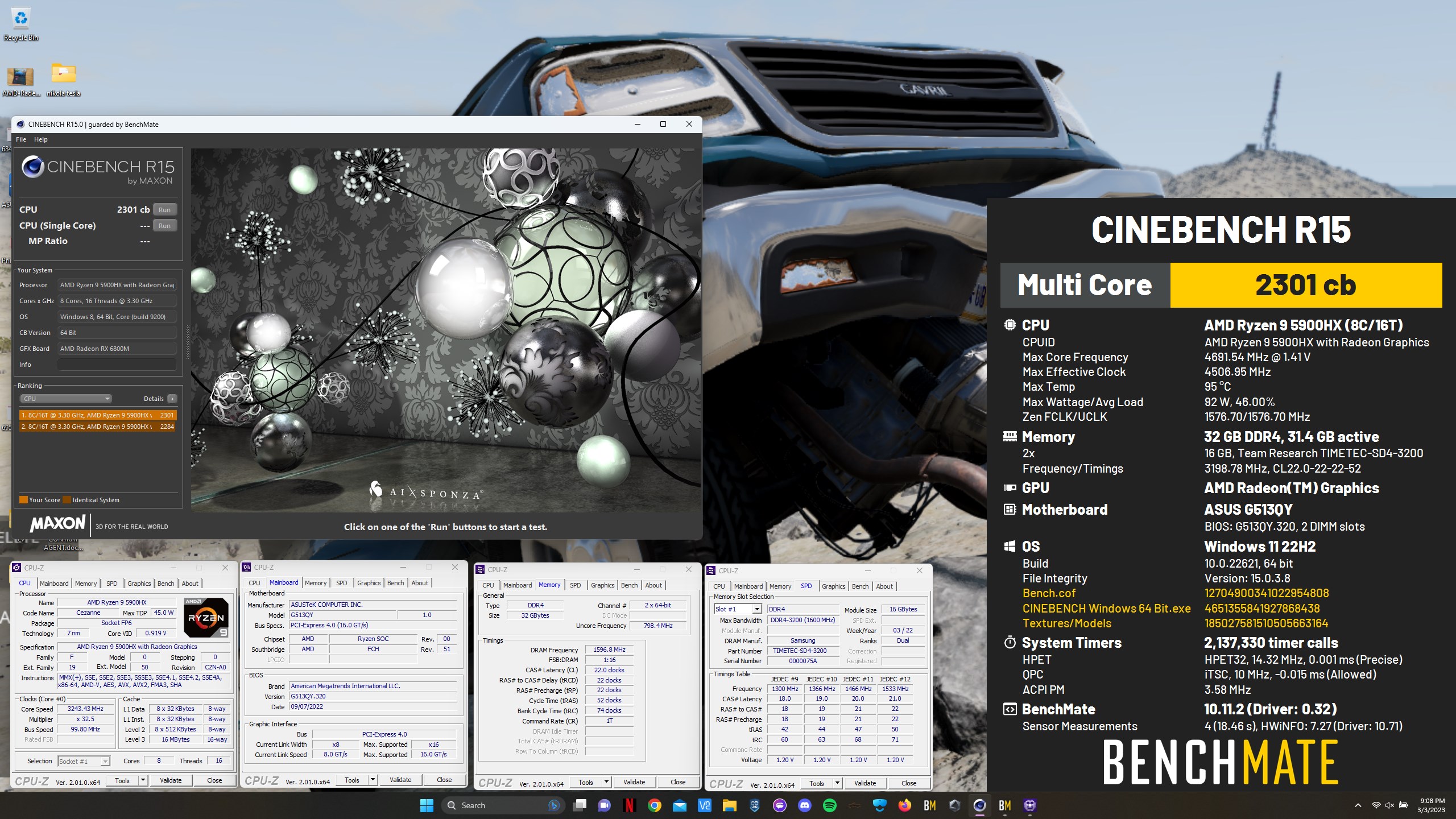Open the Help menu in Cinebench
Image resolution: width=1456 pixels, height=819 pixels.
coord(41,139)
